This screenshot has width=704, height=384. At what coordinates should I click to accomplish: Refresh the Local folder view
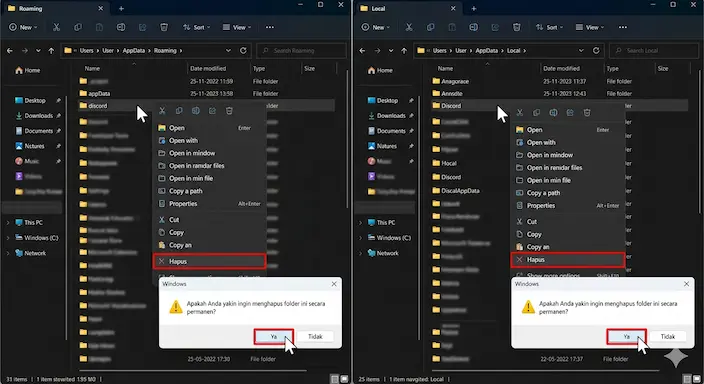coord(596,50)
